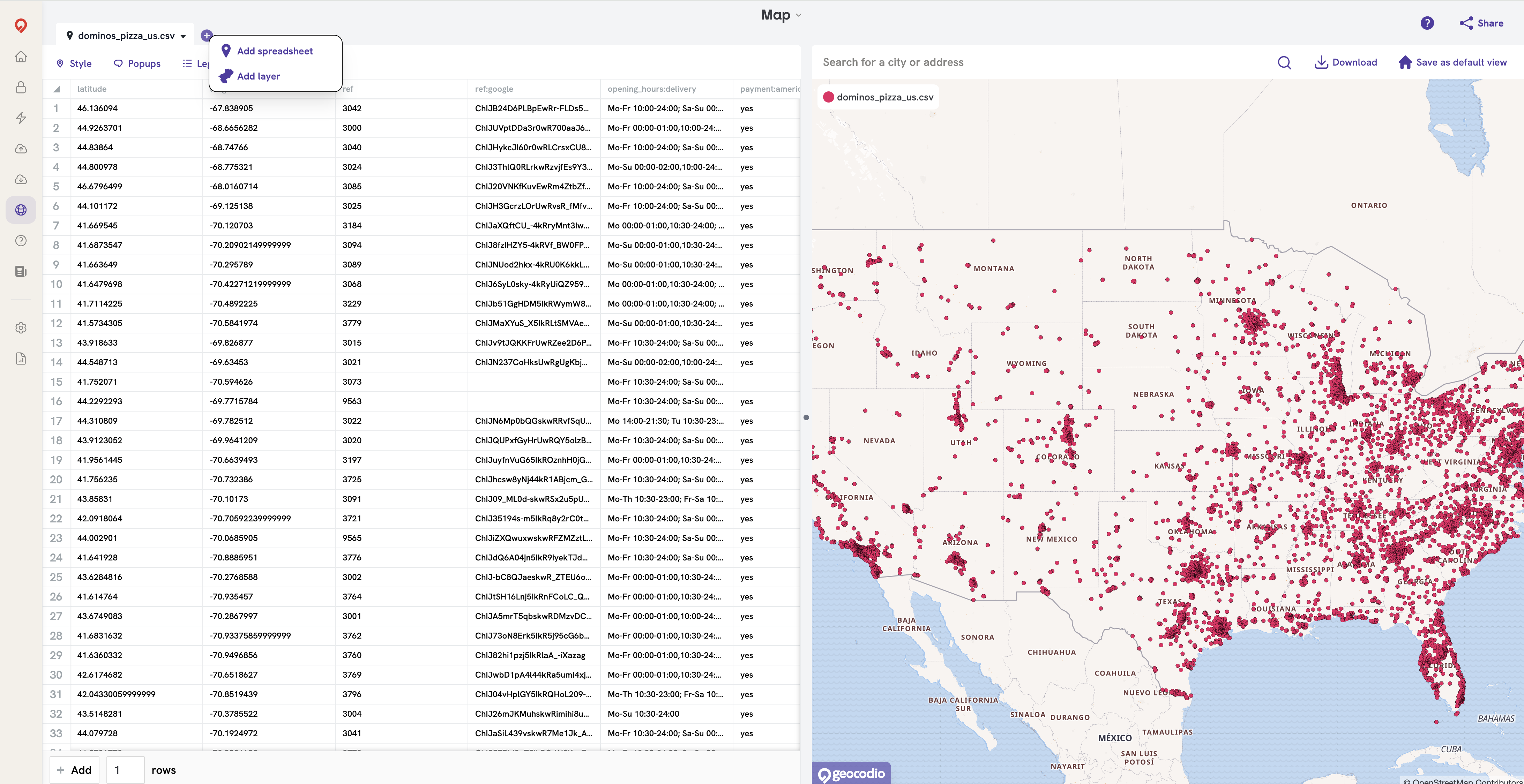Click the ONTARIO label on the map
This screenshot has height=784, width=1524.
point(1369,206)
